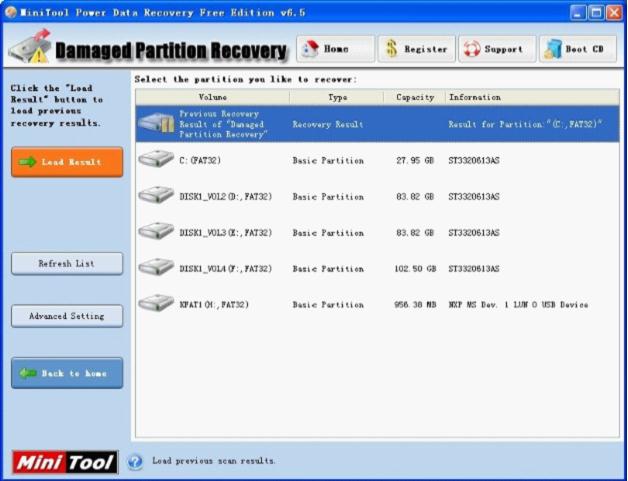
Task: Click the 102.50 GB capacity cell
Action: coord(415,269)
